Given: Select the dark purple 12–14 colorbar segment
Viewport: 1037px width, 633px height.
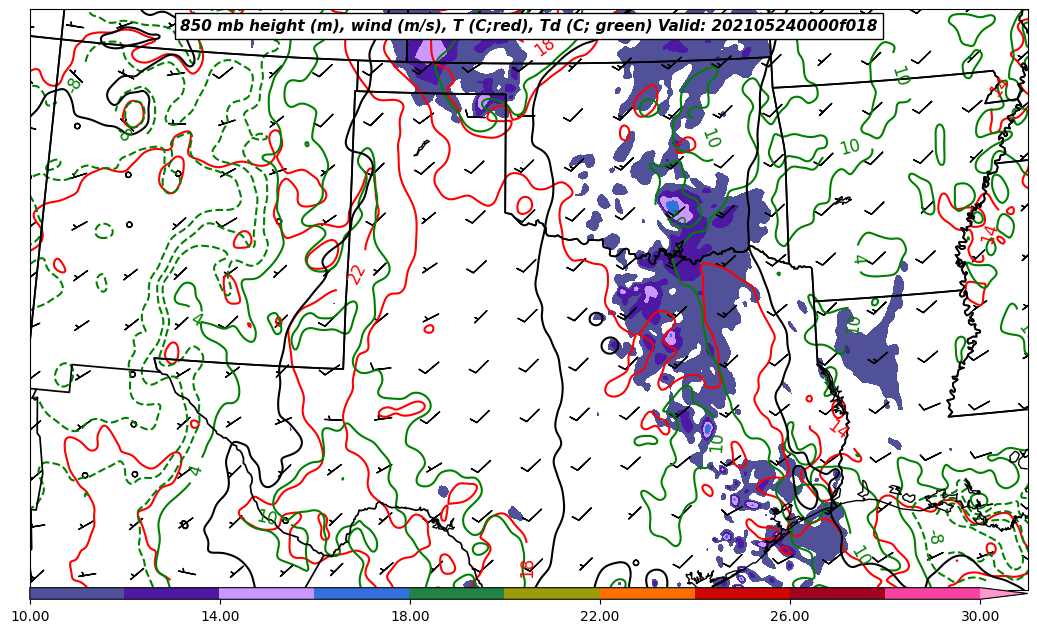Looking at the screenshot, I should 172,593.
